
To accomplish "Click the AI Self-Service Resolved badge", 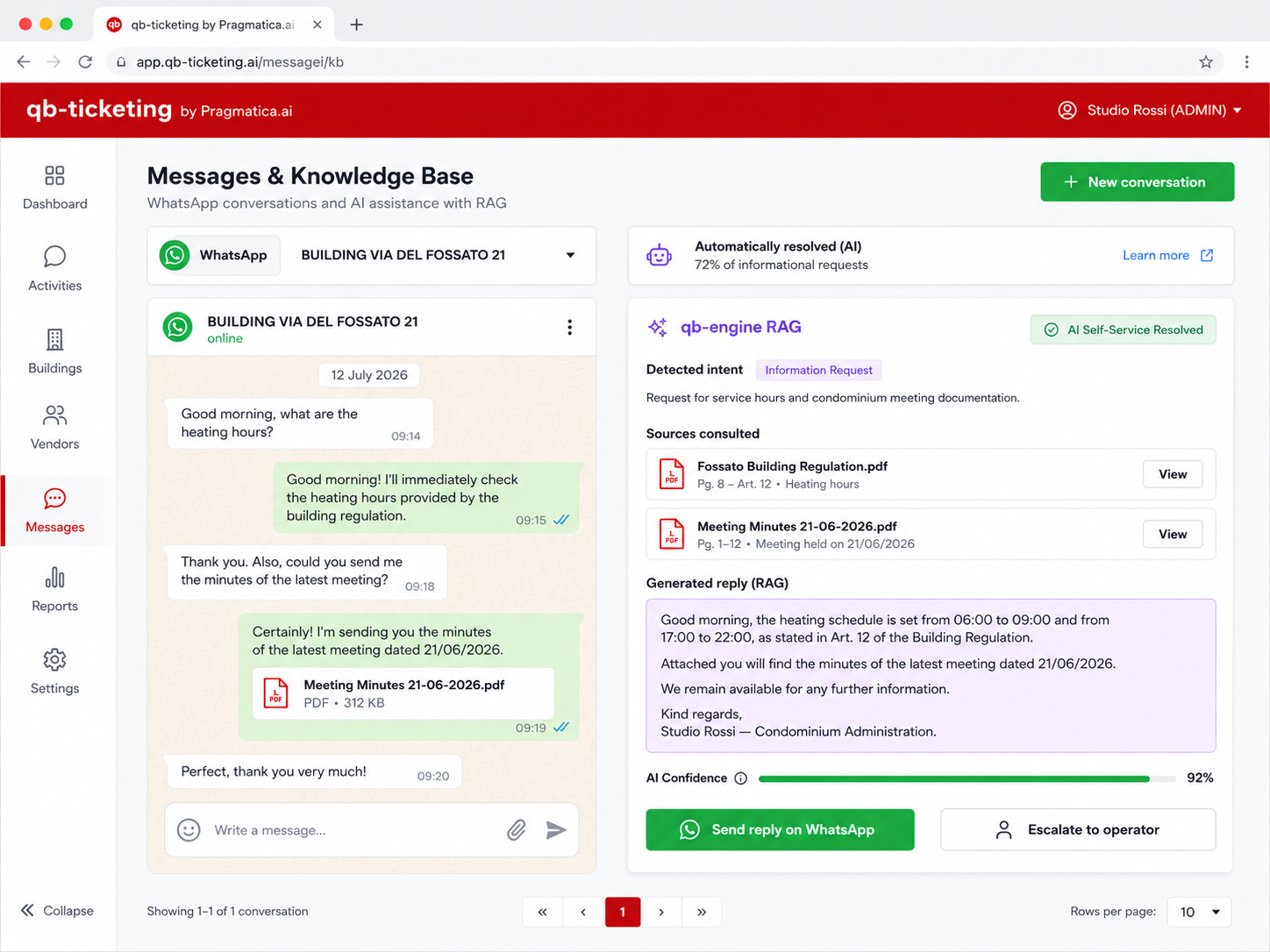I will [x=1123, y=330].
